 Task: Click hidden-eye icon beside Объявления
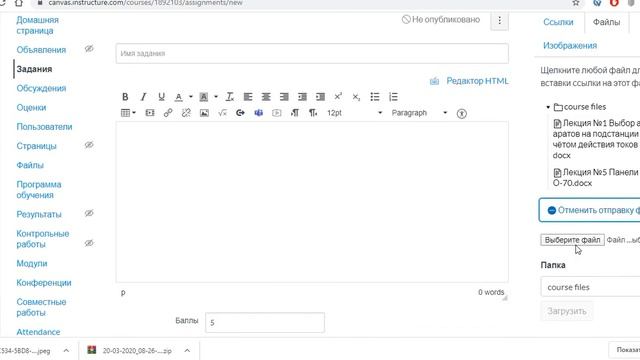coord(89,49)
